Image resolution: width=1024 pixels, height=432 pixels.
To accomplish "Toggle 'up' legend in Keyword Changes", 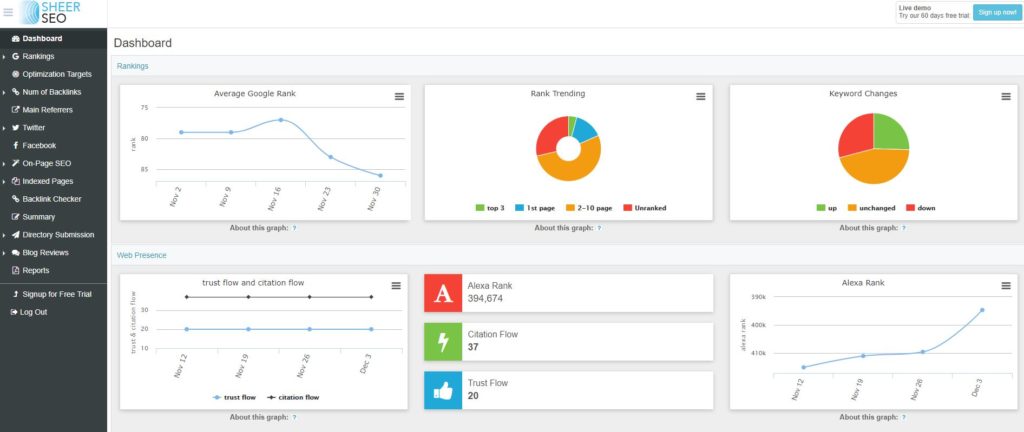I will point(826,208).
